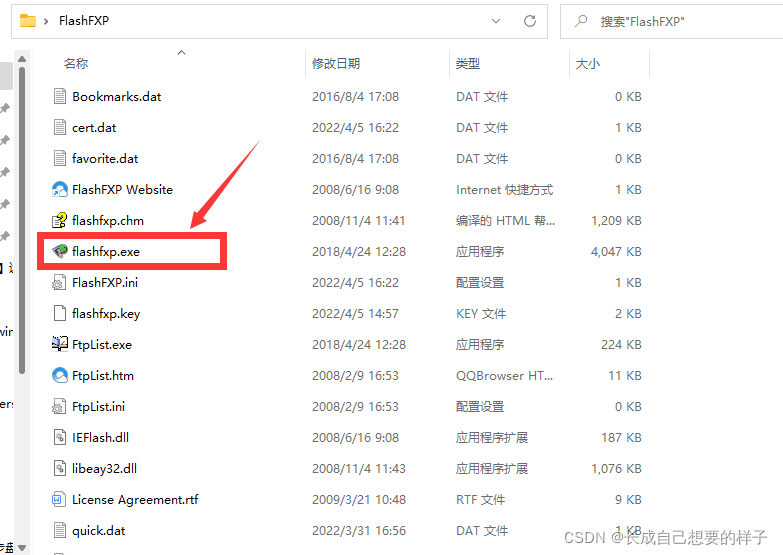Screen dimensions: 783x555
Task: Select the flashfxp.chm file name
Action: click(108, 220)
